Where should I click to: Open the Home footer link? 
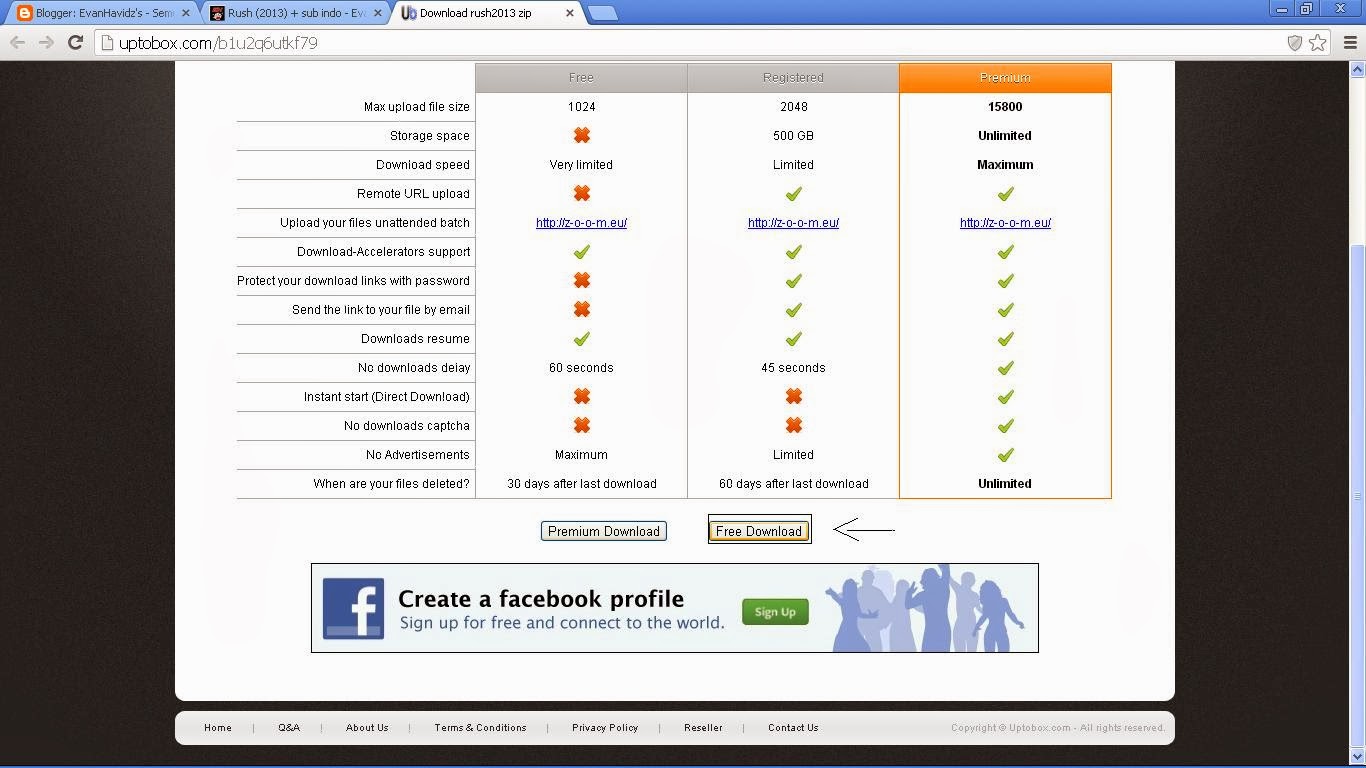coord(217,728)
